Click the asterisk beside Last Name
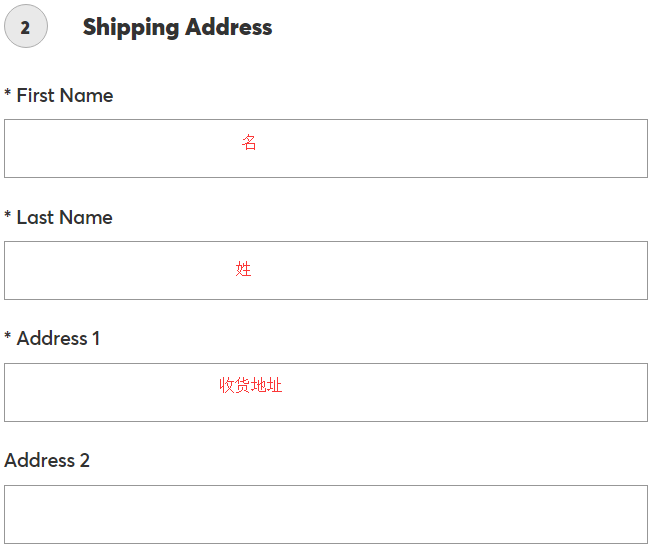This screenshot has width=655, height=556. coord(8,215)
